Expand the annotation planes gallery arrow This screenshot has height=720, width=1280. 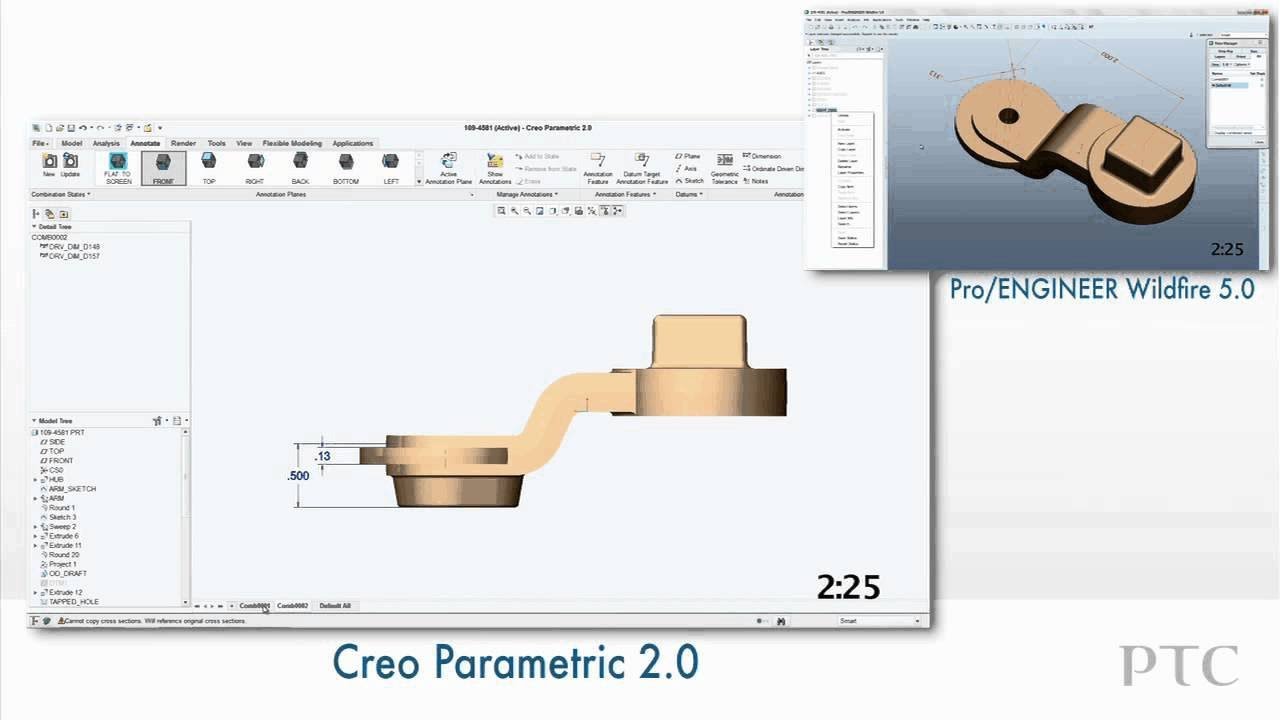tap(419, 182)
